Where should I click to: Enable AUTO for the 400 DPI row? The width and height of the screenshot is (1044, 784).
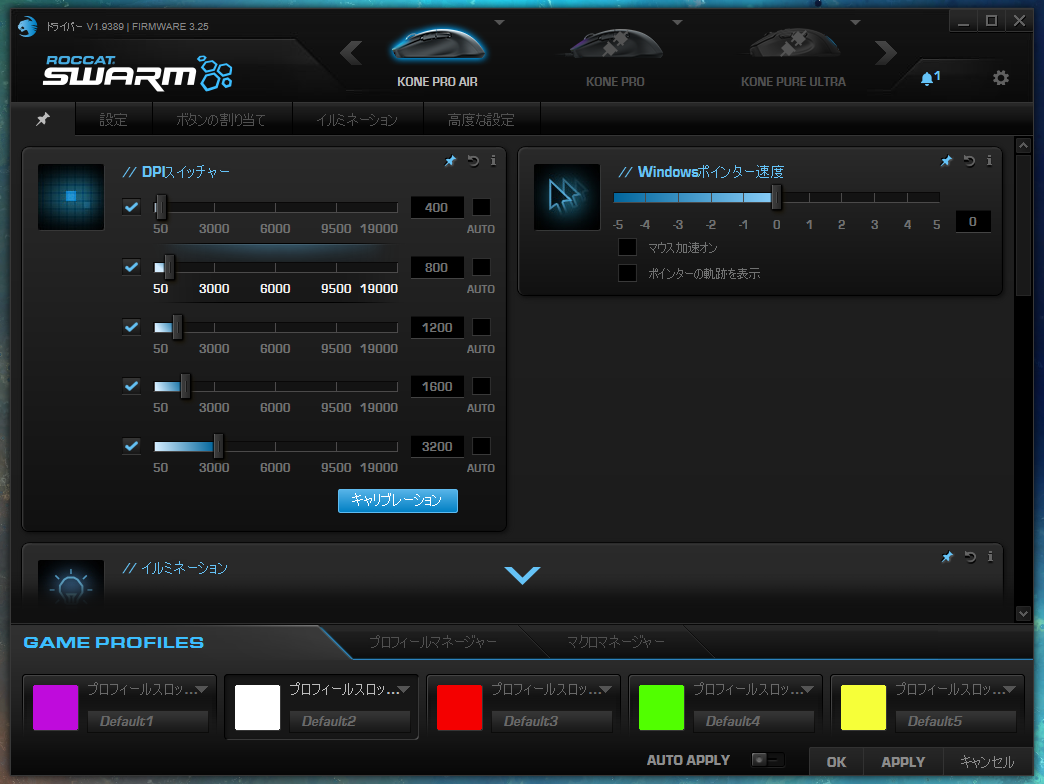click(481, 207)
